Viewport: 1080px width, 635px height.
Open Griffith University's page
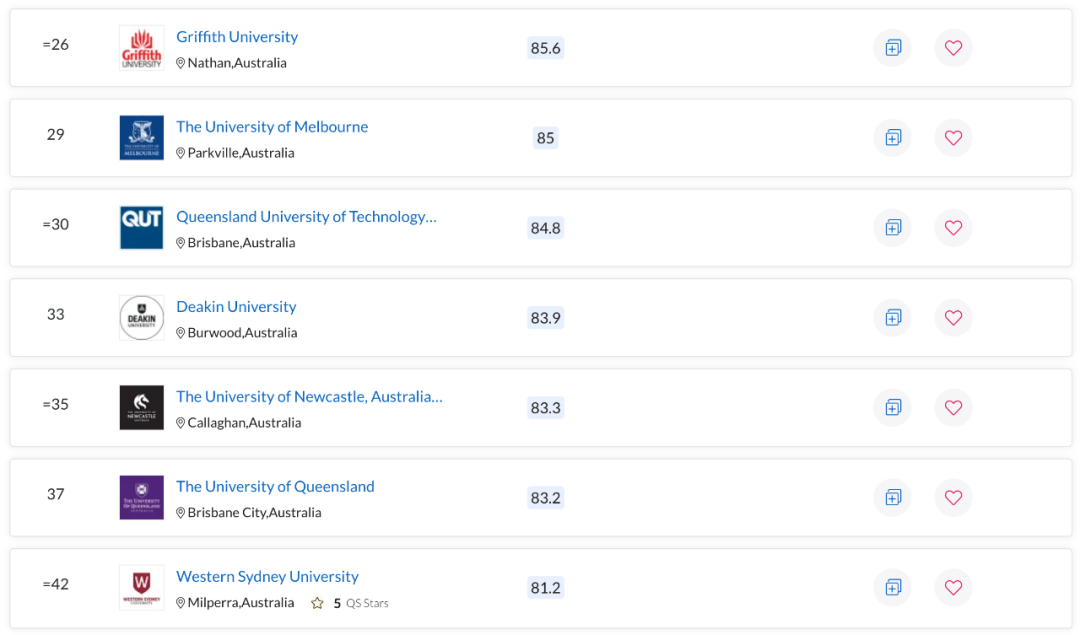tap(237, 36)
